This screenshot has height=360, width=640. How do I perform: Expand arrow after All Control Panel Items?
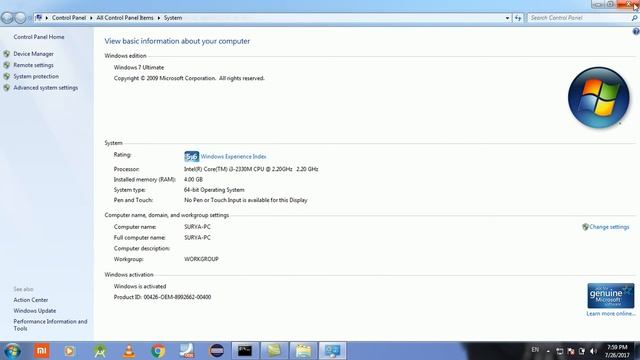(x=159, y=18)
